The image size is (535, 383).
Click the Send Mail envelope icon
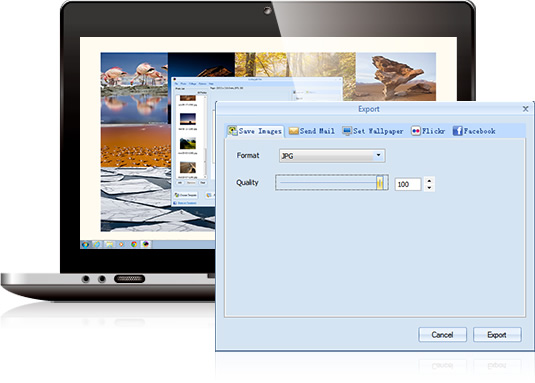click(293, 131)
